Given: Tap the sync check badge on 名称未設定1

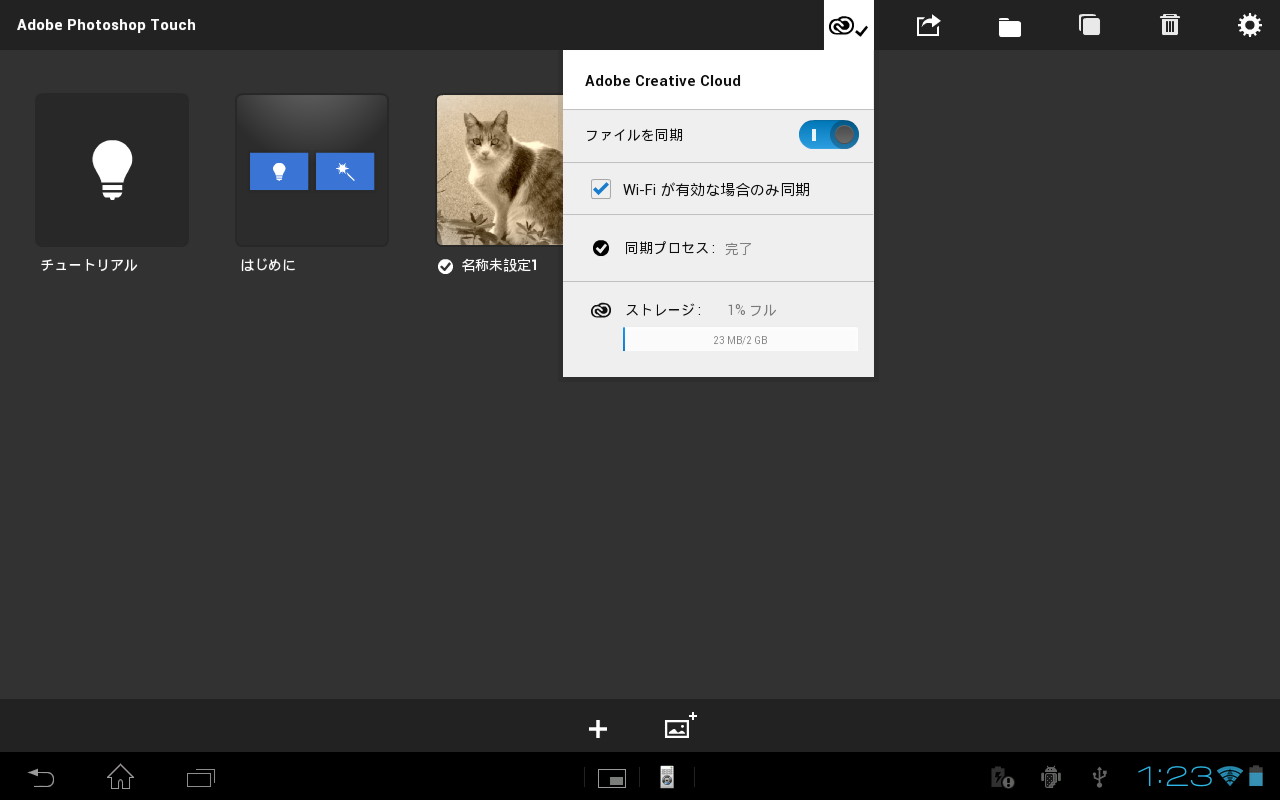Looking at the screenshot, I should [x=446, y=266].
